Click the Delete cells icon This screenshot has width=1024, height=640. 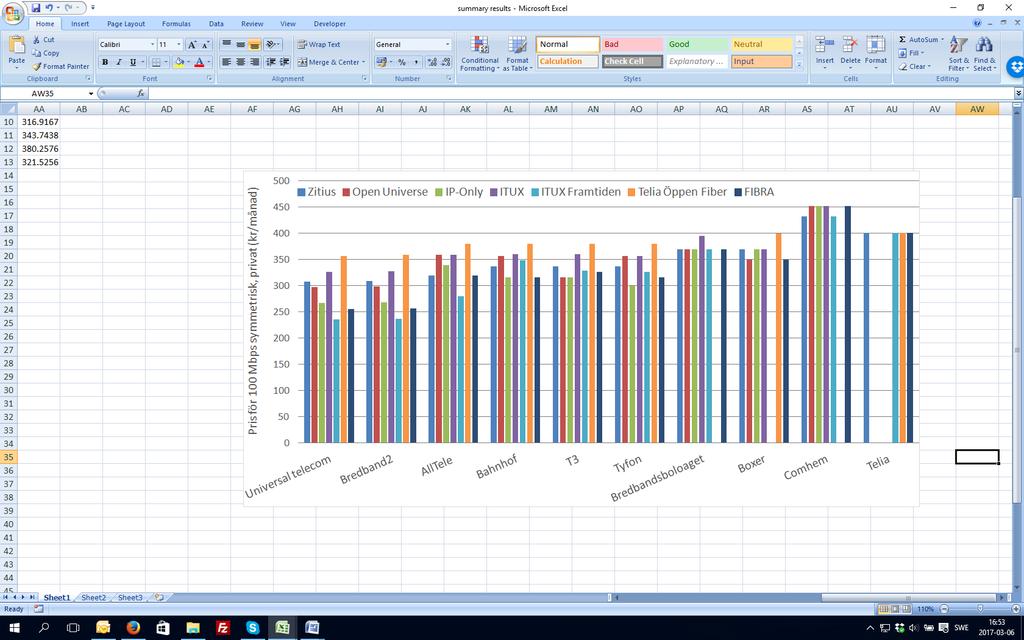(850, 46)
